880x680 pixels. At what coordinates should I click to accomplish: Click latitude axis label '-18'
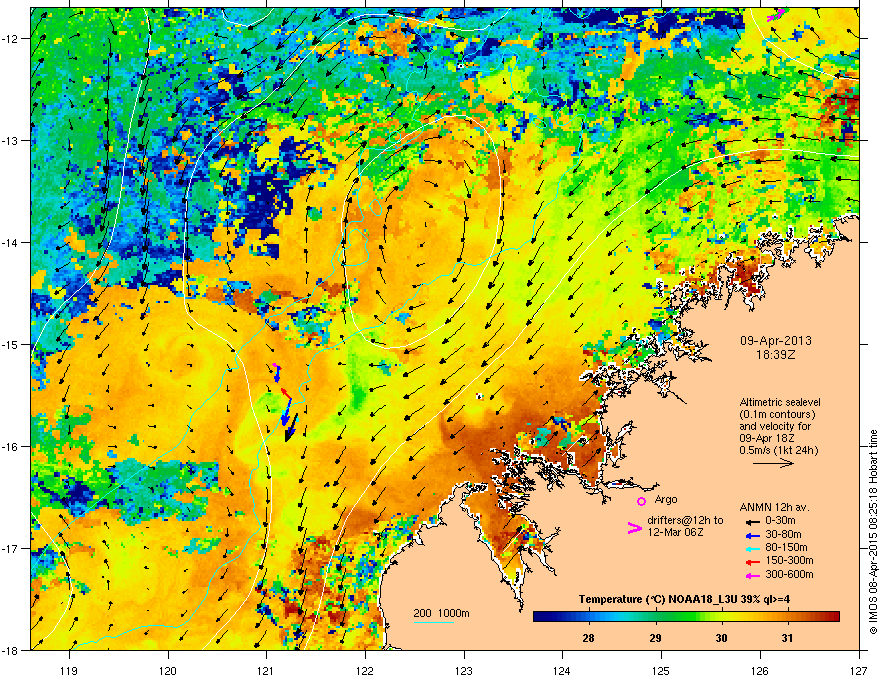click(x=11, y=651)
